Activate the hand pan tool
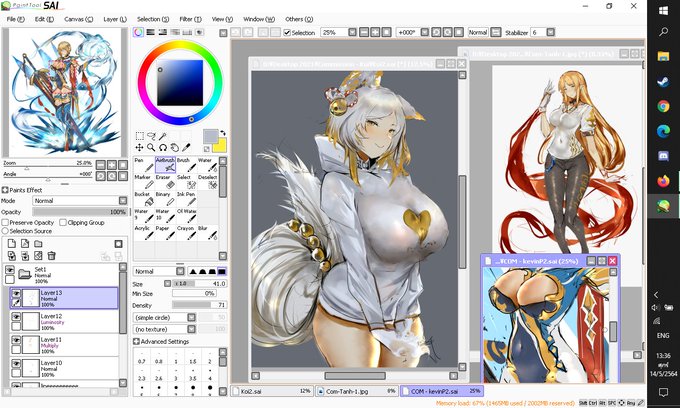This screenshot has width=680, height=408. point(174,148)
